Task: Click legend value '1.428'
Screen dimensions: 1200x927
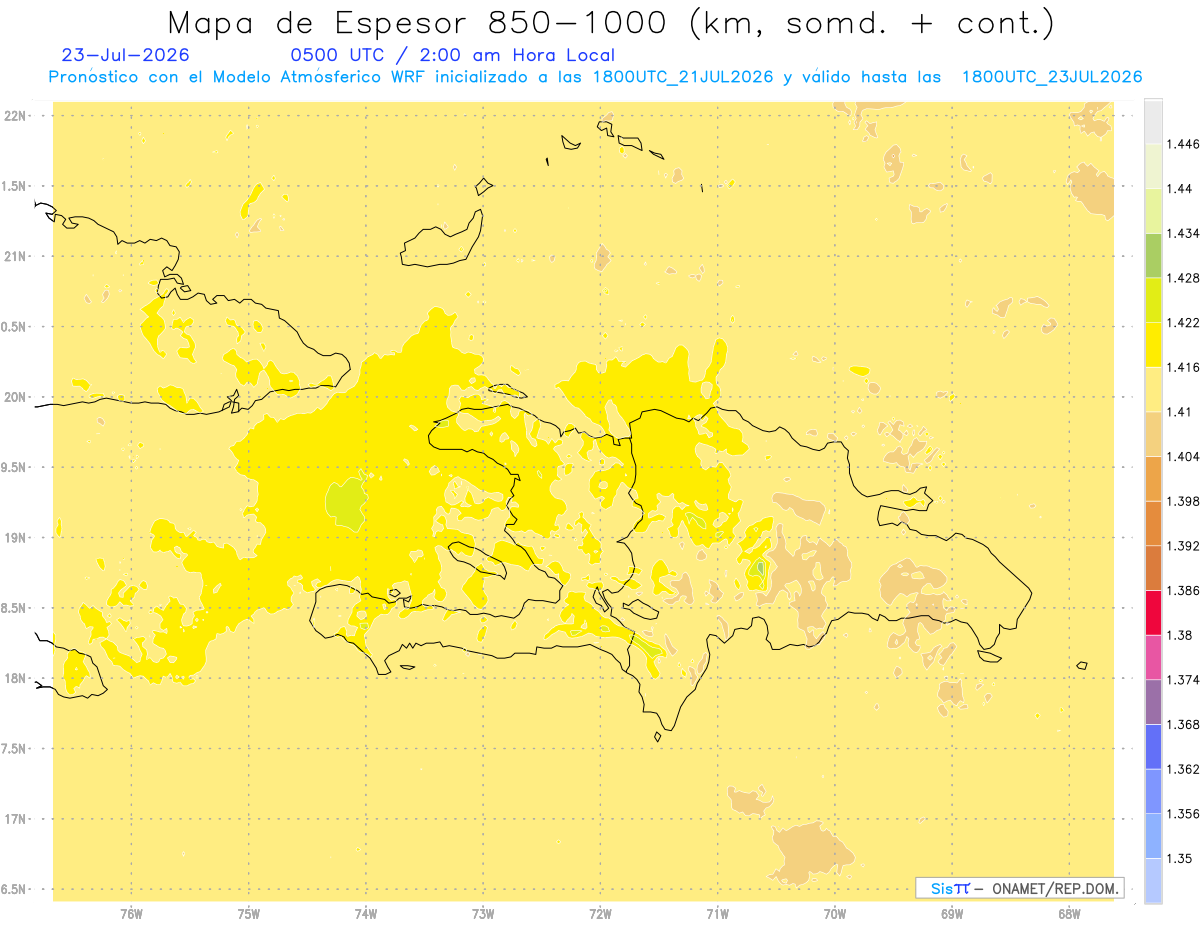Action: [x=1182, y=278]
